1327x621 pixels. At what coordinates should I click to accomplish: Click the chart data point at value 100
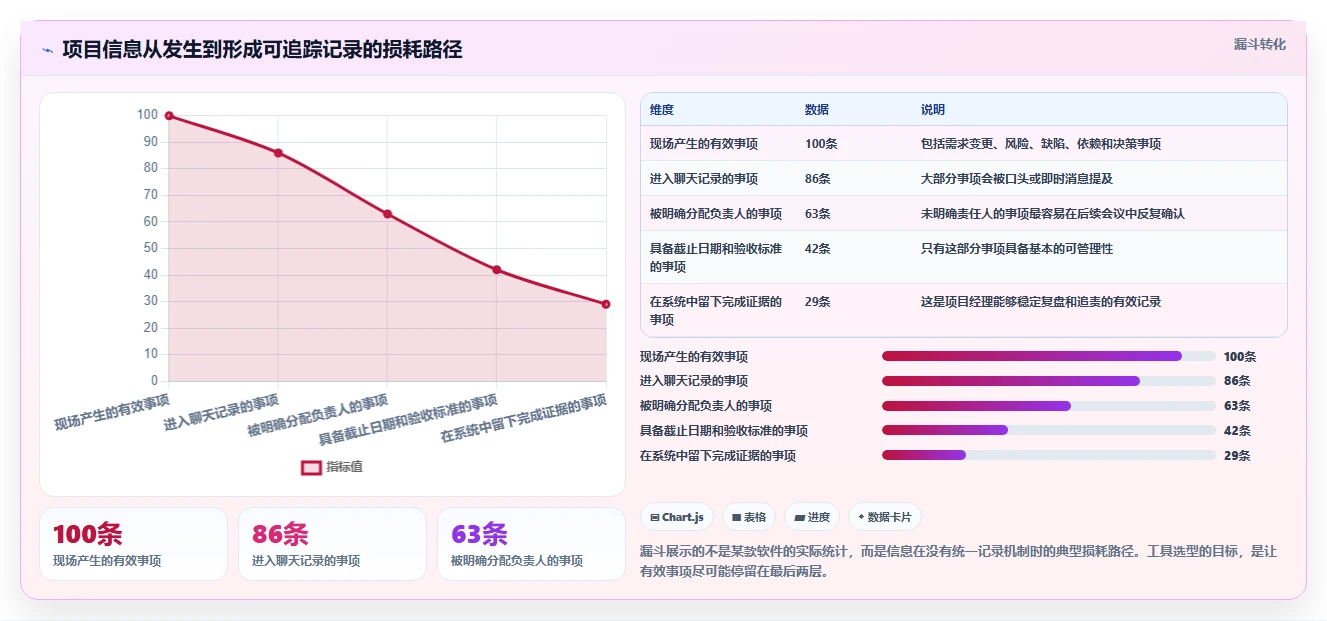(x=169, y=116)
